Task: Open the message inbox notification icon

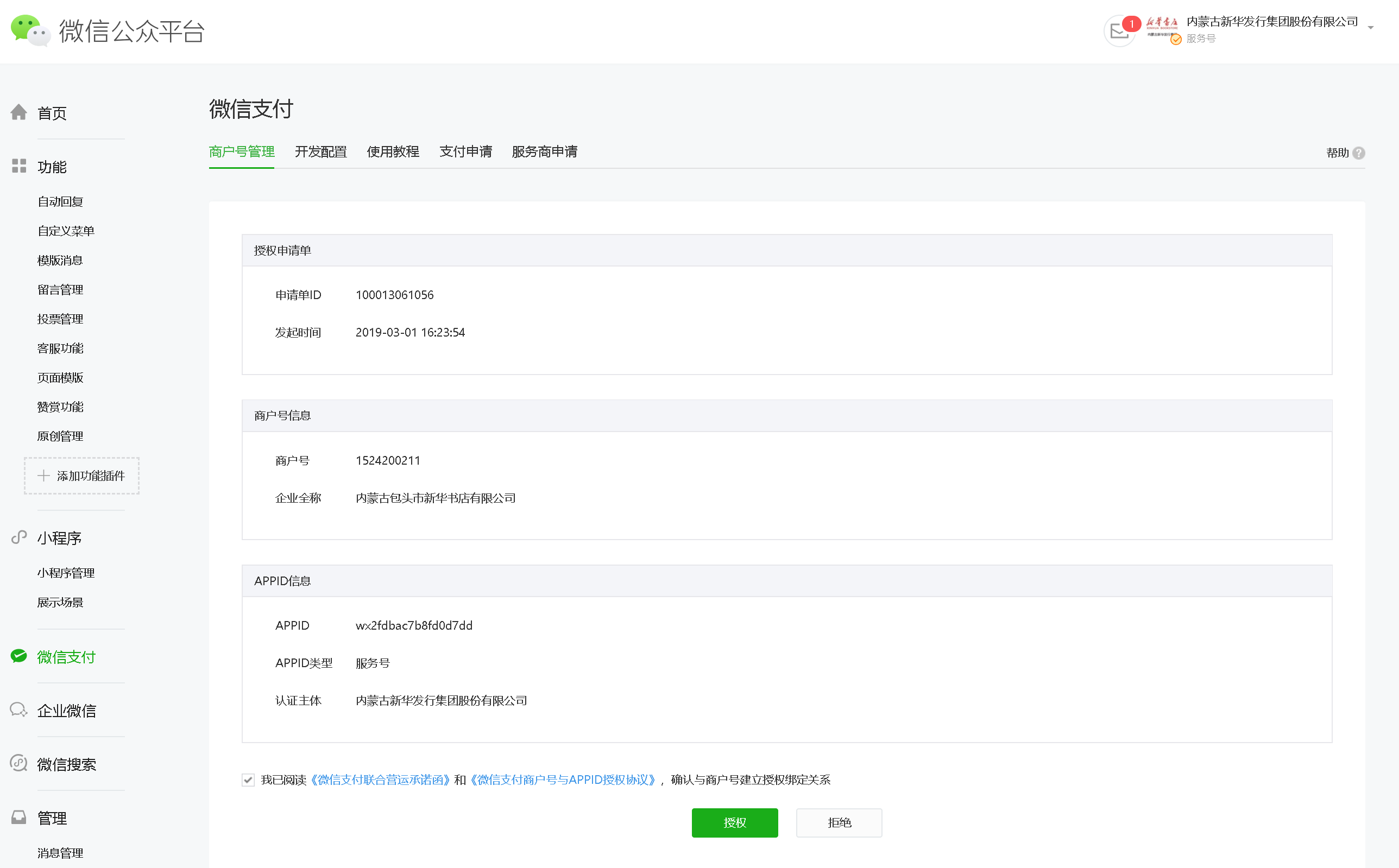Action: [1119, 30]
